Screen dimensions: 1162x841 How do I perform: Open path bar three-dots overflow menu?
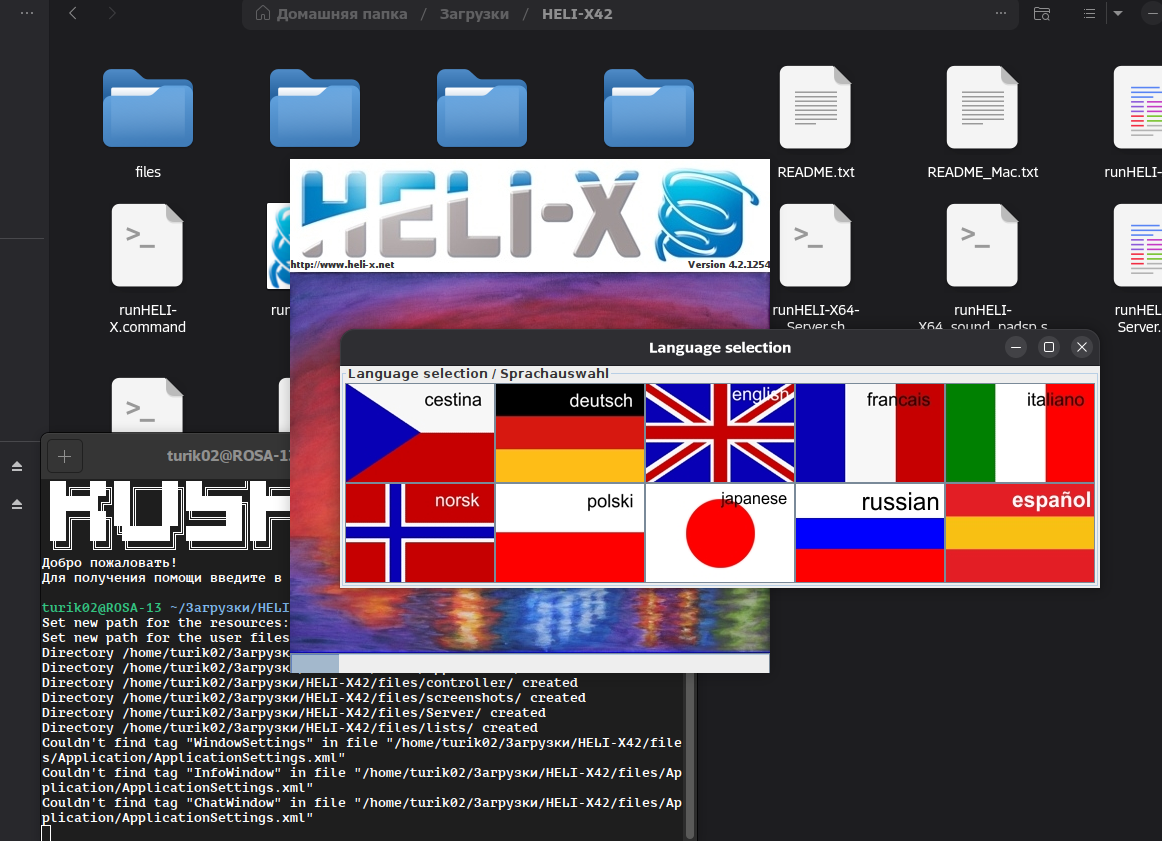pos(1000,13)
